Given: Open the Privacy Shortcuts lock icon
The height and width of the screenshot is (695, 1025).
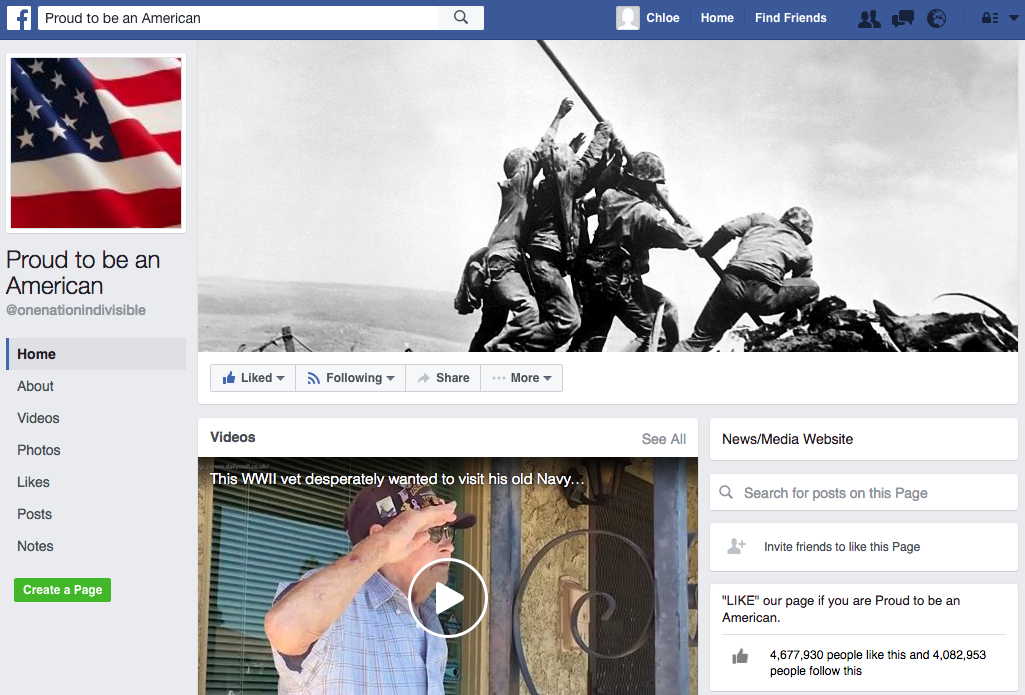Looking at the screenshot, I should [x=990, y=18].
